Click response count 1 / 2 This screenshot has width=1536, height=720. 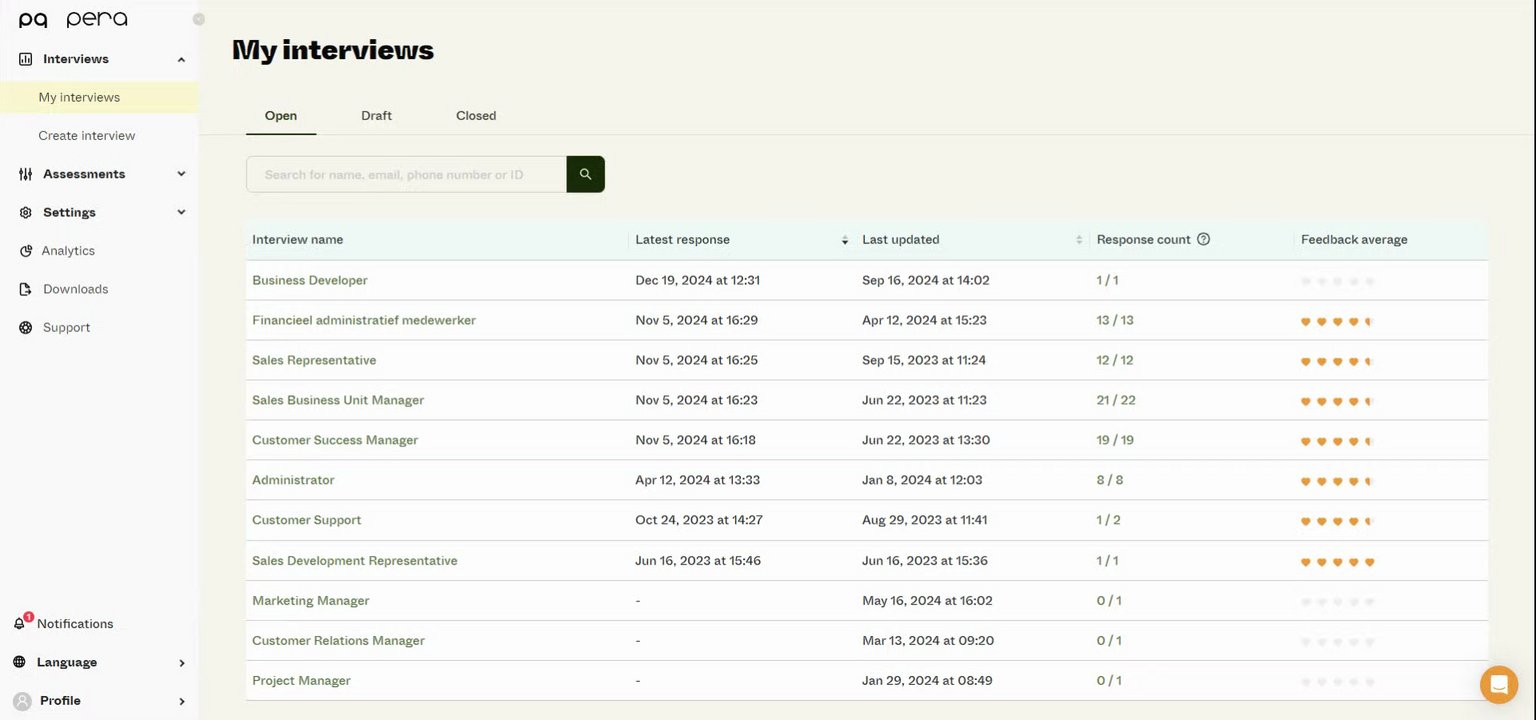coord(1109,520)
